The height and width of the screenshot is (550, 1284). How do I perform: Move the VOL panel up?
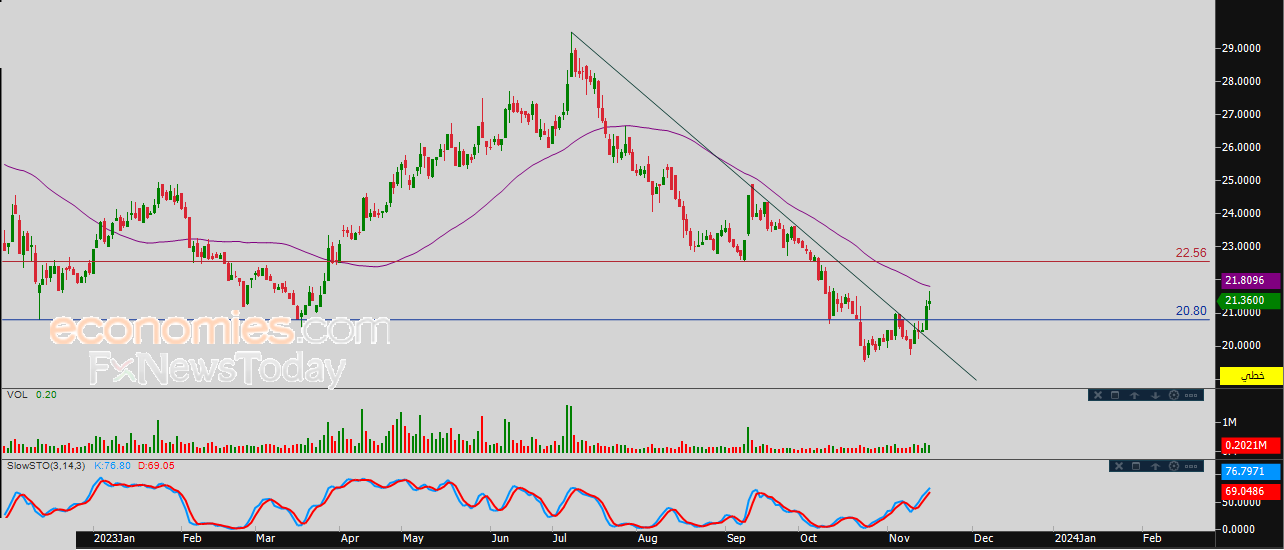[x=1135, y=395]
